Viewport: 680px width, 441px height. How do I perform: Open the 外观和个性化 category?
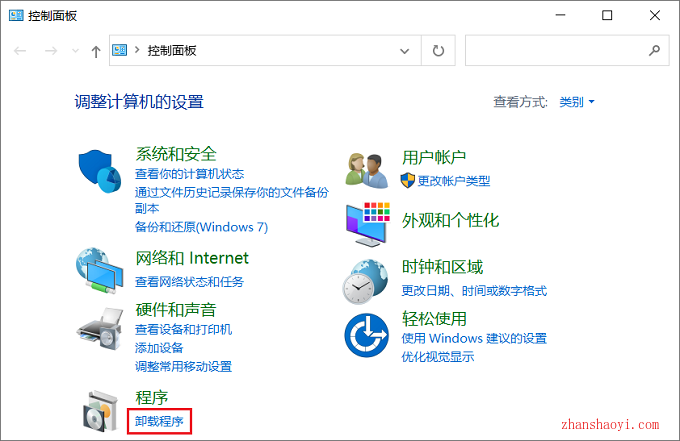[x=451, y=220]
